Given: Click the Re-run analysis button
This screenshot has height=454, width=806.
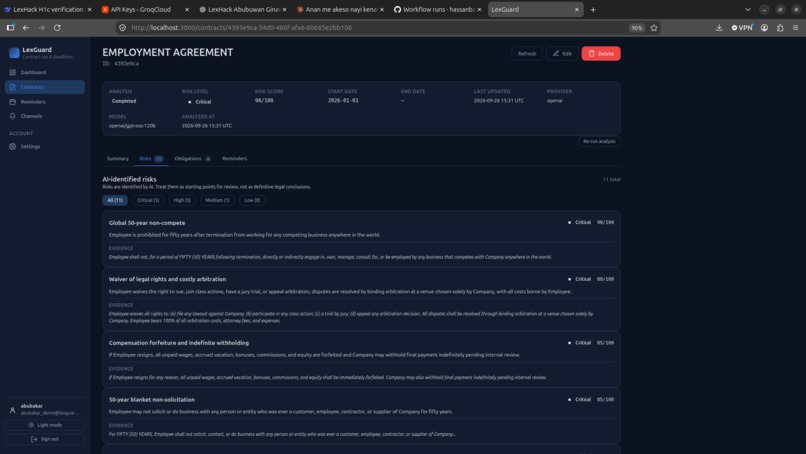Looking at the screenshot, I should point(599,141).
